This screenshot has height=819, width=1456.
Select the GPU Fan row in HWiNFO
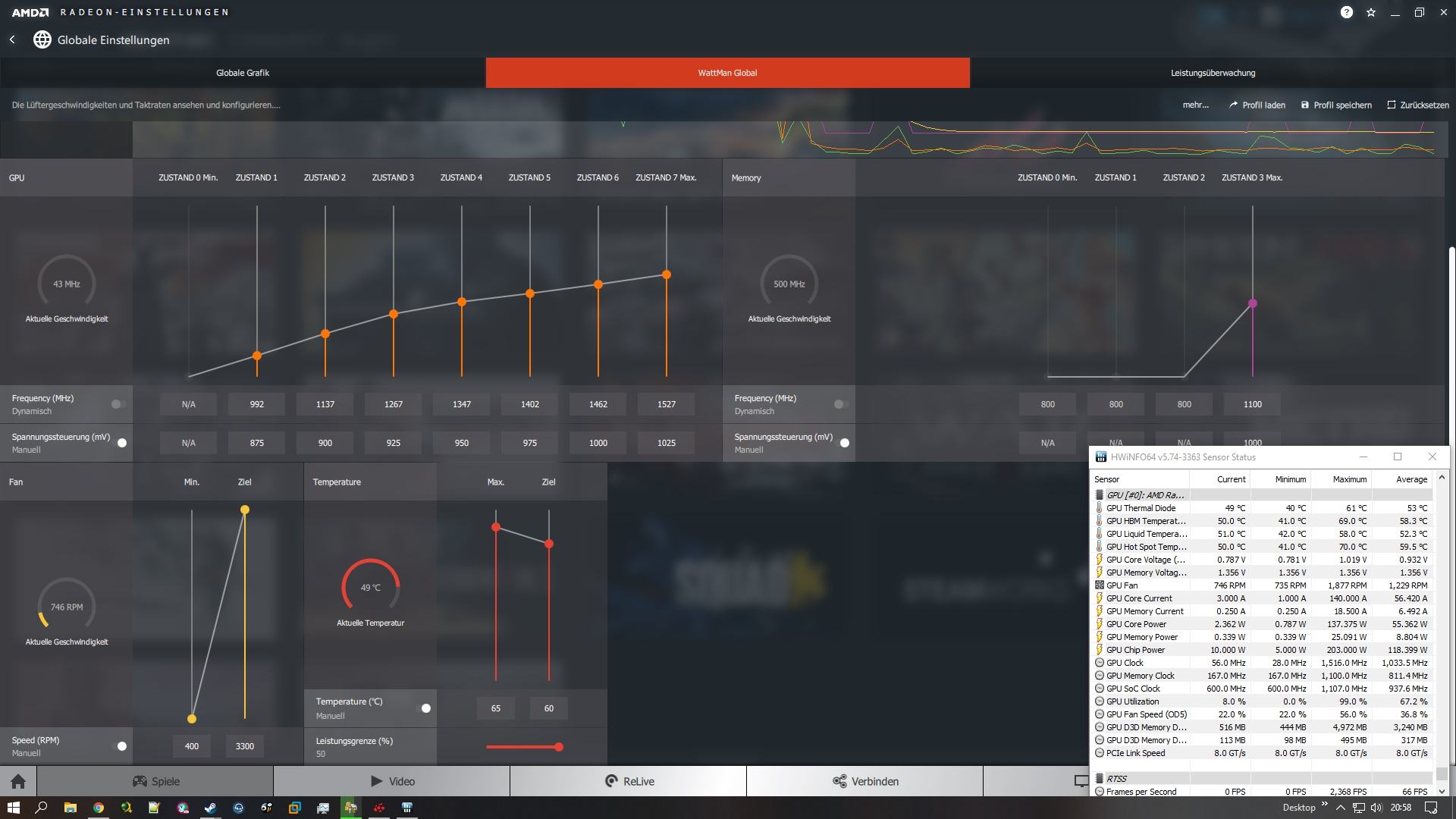click(1263, 585)
